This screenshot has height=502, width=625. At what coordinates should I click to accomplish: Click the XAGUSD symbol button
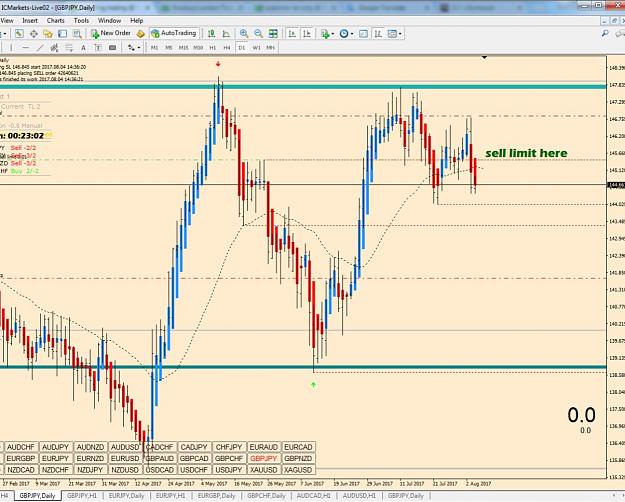tap(298, 470)
